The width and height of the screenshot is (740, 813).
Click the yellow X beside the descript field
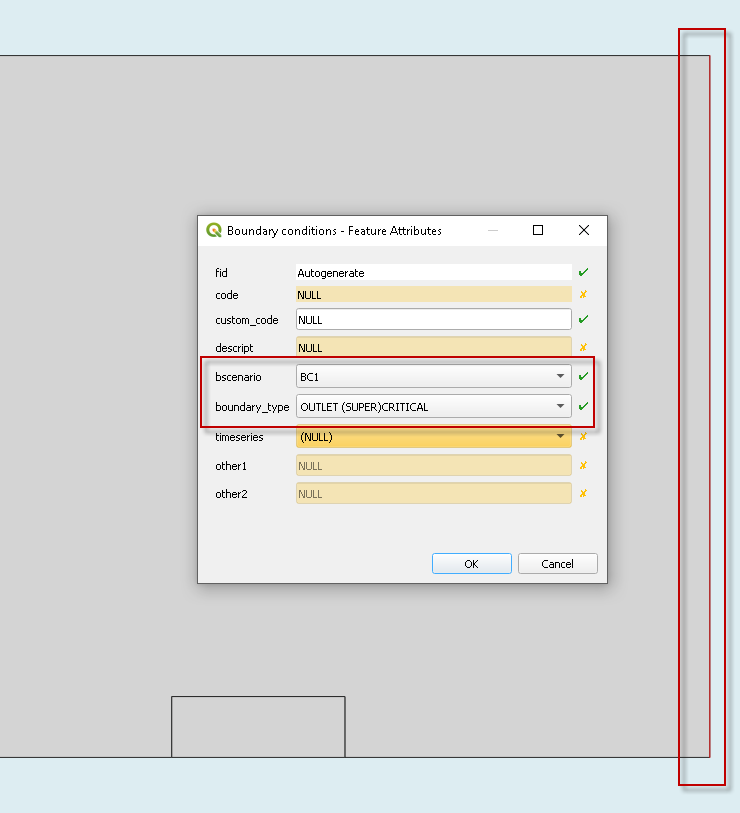click(583, 348)
